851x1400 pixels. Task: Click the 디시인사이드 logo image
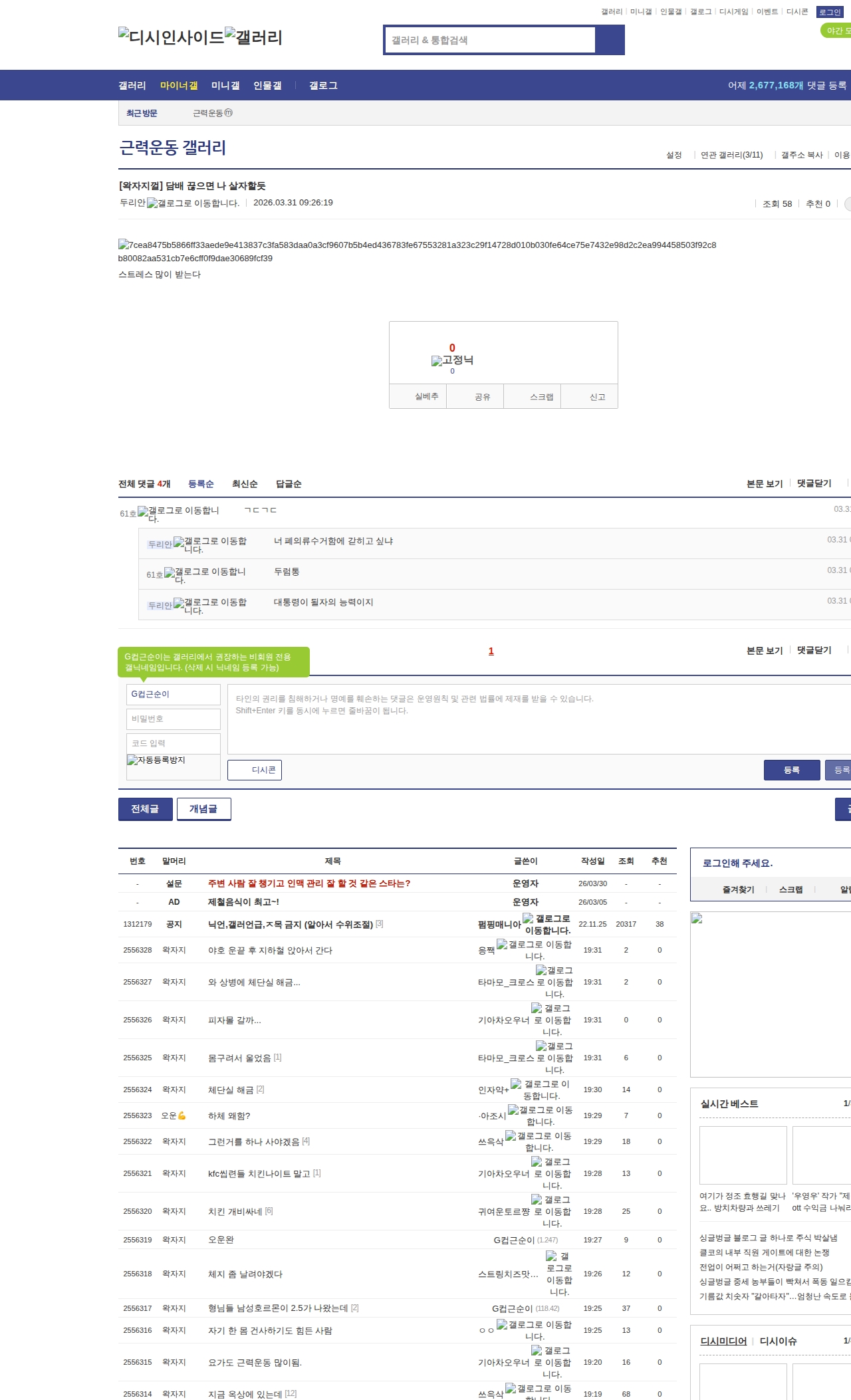pyautogui.click(x=171, y=37)
